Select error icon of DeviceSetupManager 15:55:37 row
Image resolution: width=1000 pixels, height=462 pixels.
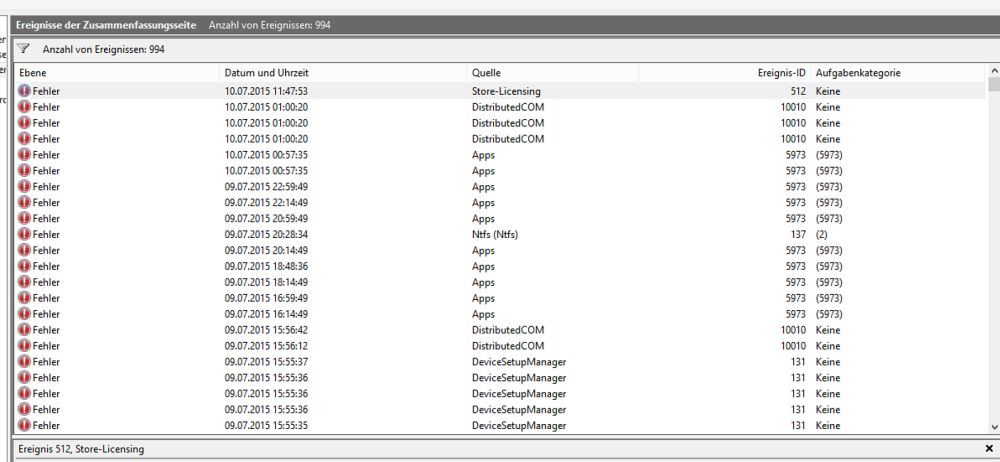tap(24, 362)
